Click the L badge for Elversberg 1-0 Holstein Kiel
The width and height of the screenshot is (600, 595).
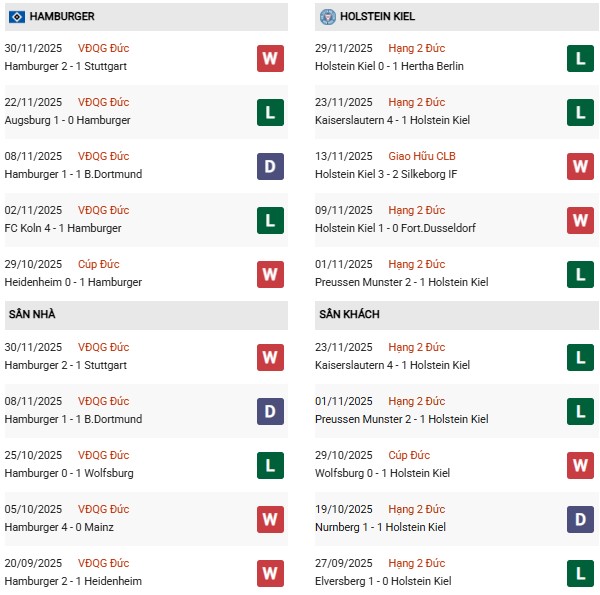[580, 573]
